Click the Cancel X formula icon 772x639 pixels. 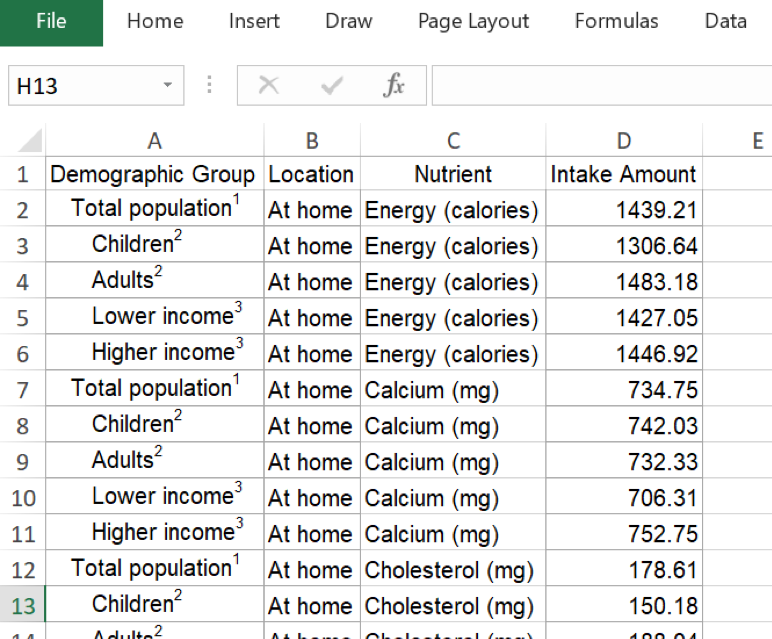pos(268,86)
